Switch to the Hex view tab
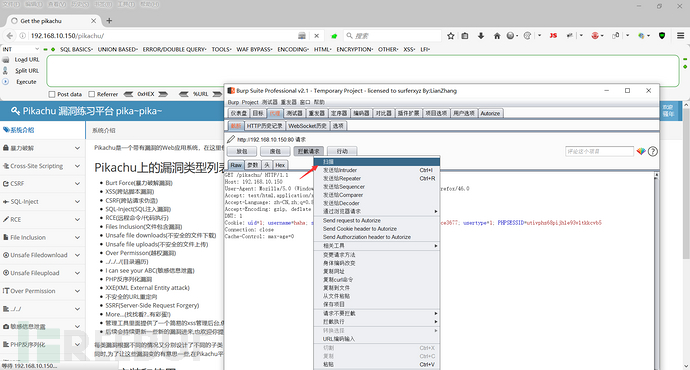690x370 pixels. 280,165
